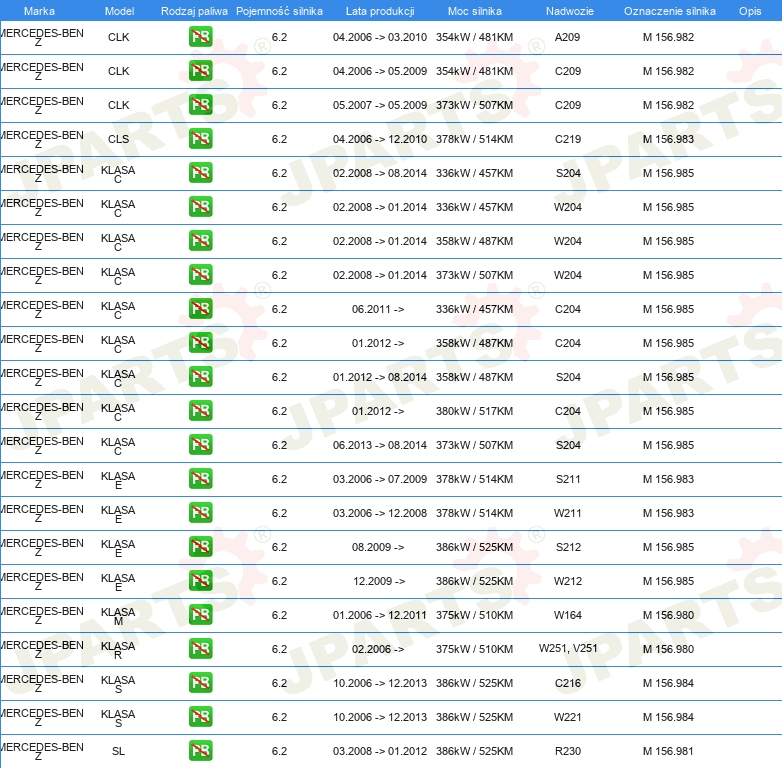Viewport: 782px width, 768px height.
Task: Click fuel icon in SL R230 row
Action: click(x=200, y=751)
